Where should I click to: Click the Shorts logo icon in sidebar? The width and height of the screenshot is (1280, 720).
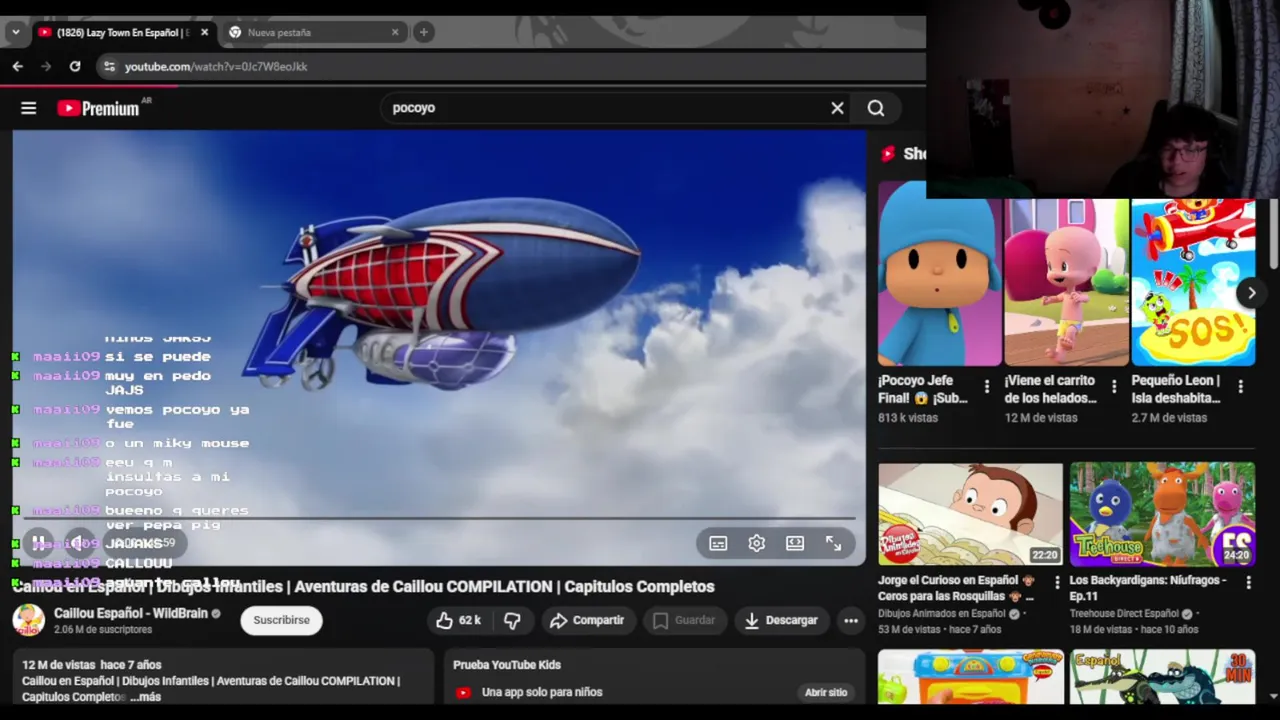tap(887, 153)
